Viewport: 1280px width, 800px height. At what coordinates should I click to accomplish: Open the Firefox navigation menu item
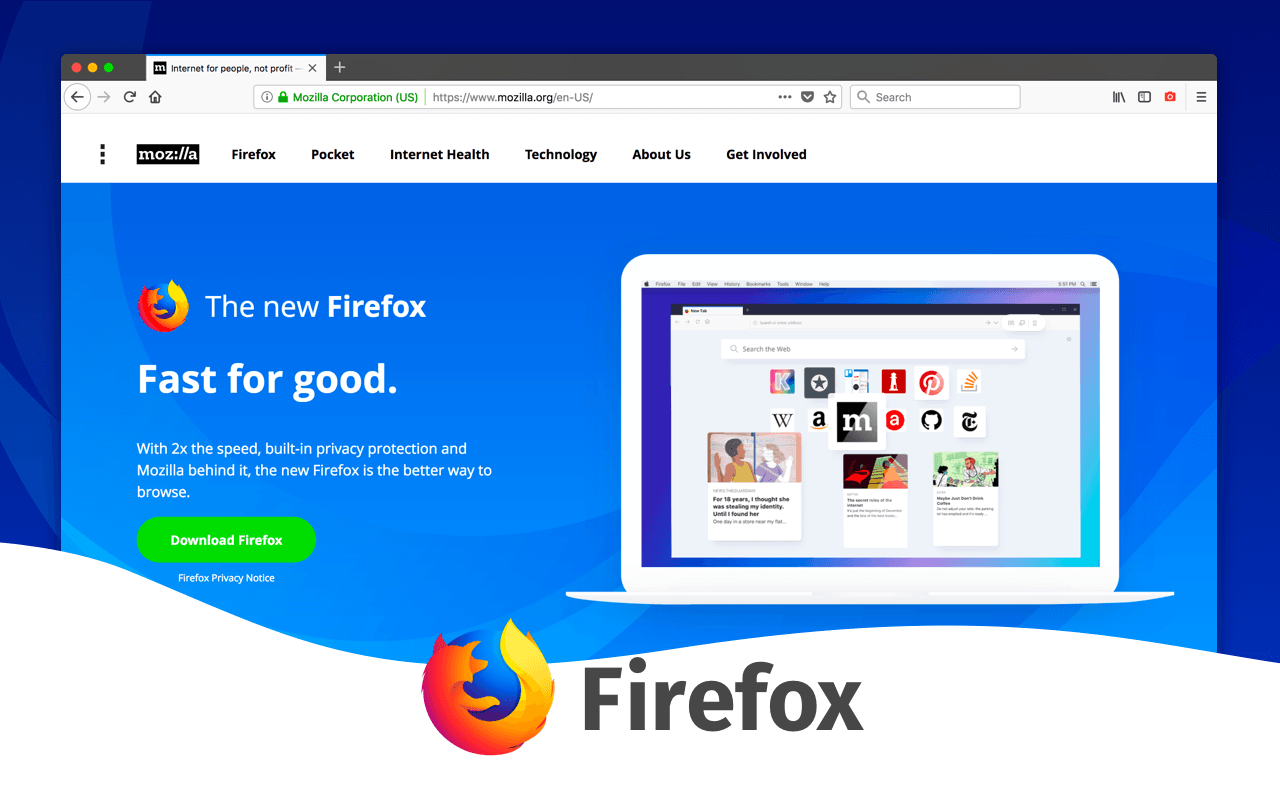(x=253, y=154)
